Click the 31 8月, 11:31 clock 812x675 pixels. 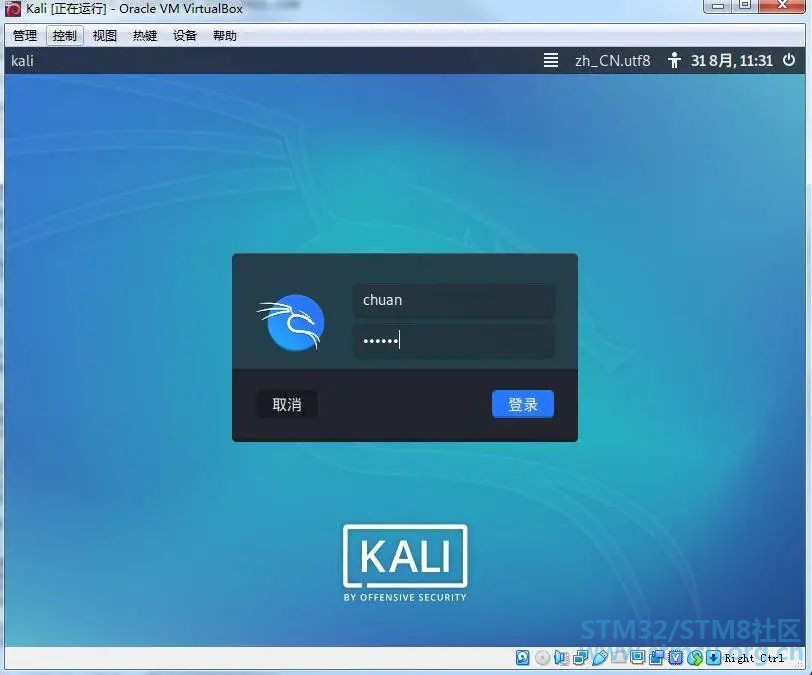(x=732, y=60)
